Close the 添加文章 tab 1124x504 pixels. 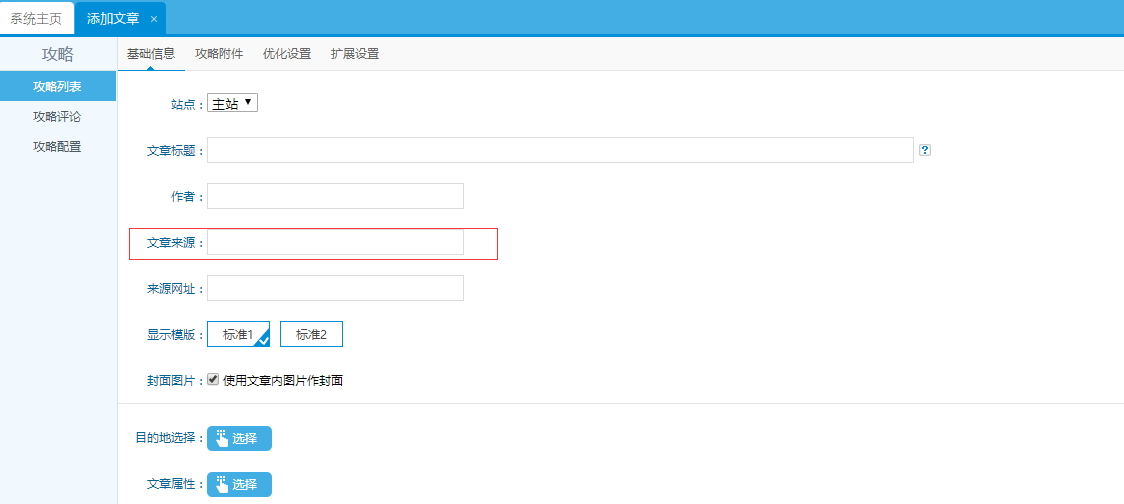point(153,19)
